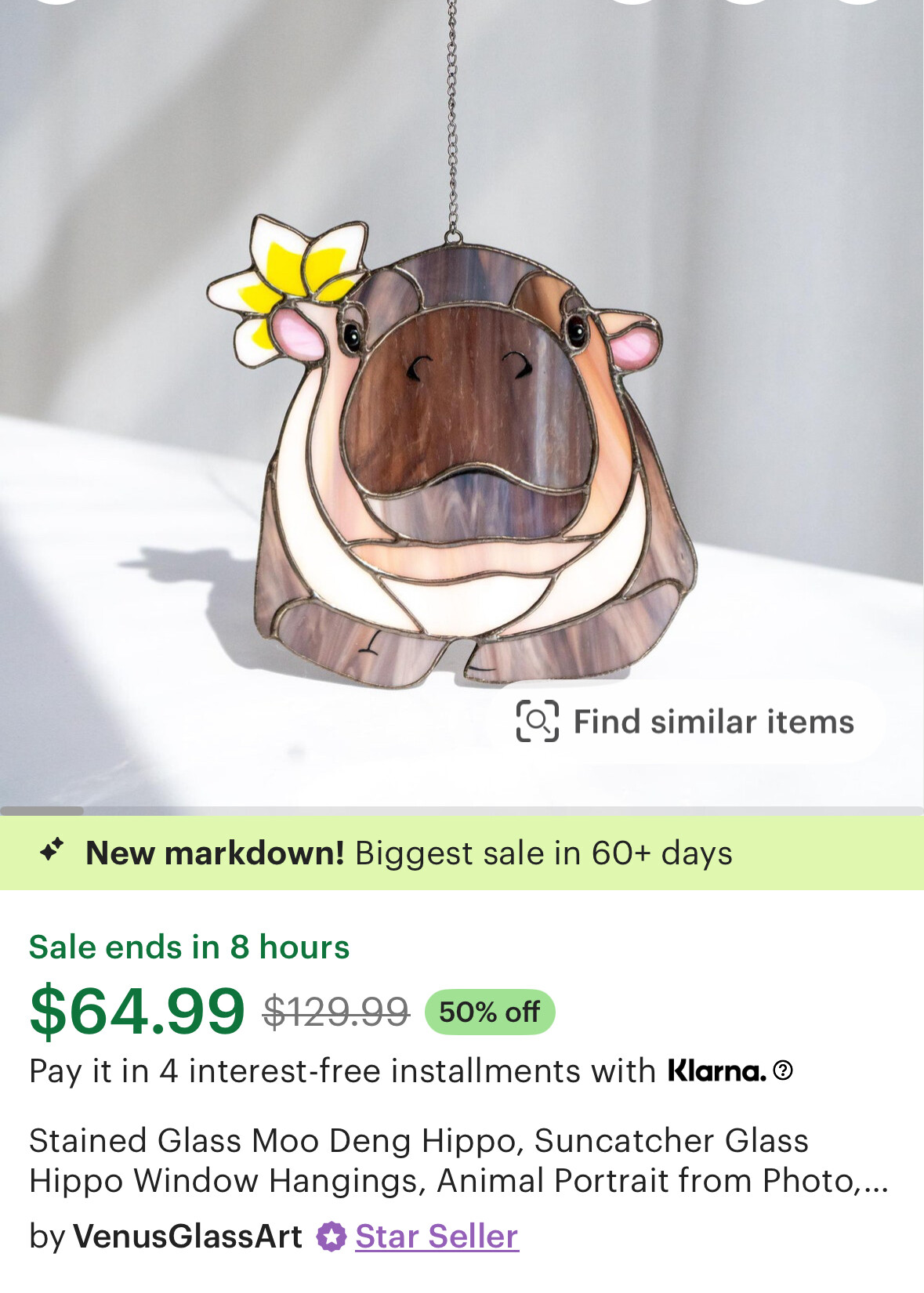Viewport: 924px width, 1293px height.
Task: Tap the 50% off discount badge
Action: click(490, 1012)
